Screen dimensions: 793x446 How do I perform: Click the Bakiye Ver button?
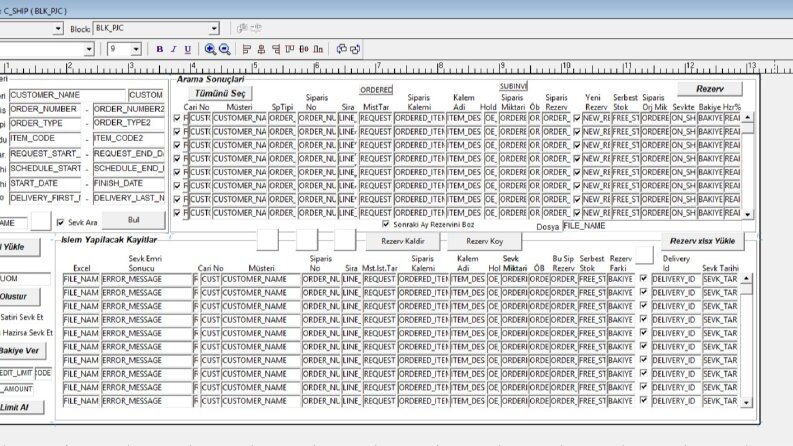[x=21, y=350]
